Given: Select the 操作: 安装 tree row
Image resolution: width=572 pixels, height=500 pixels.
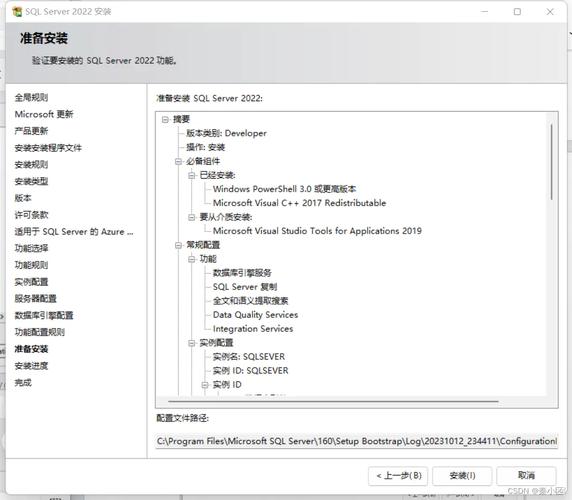Looking at the screenshot, I should point(206,147).
